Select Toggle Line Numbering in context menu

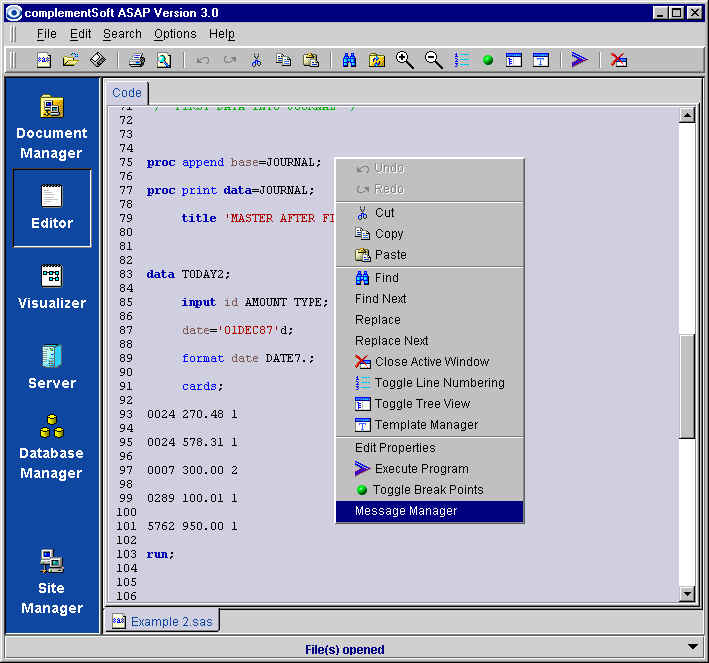[x=430, y=383]
